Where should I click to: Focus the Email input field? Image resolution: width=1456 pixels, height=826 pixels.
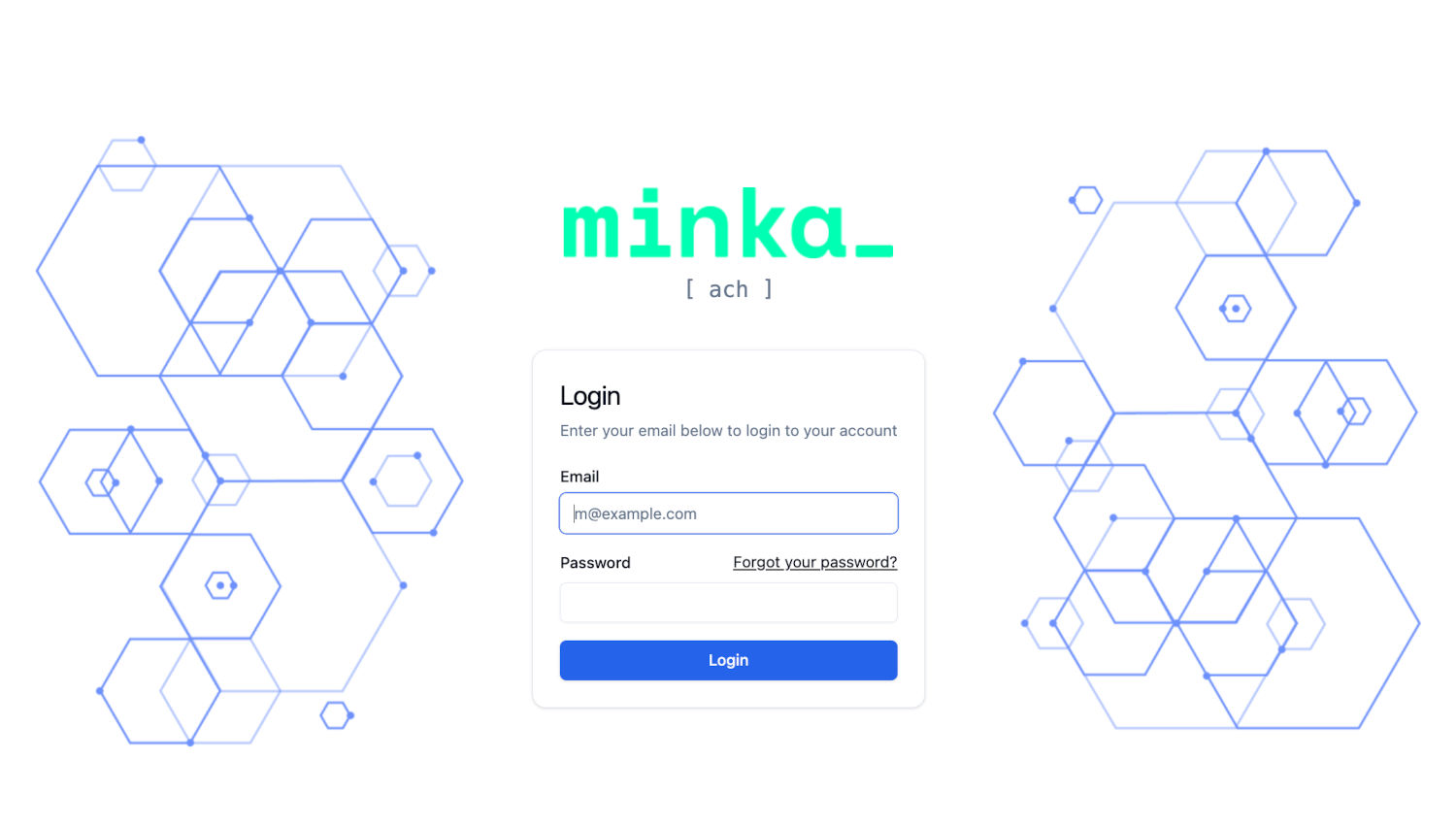(x=729, y=513)
